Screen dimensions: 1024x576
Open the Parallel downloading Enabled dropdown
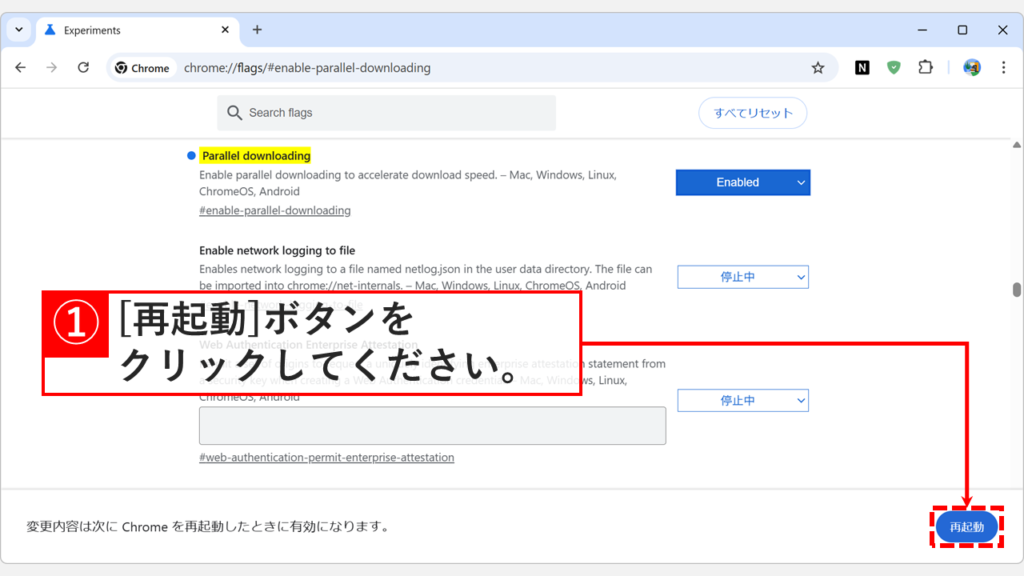tap(742, 182)
